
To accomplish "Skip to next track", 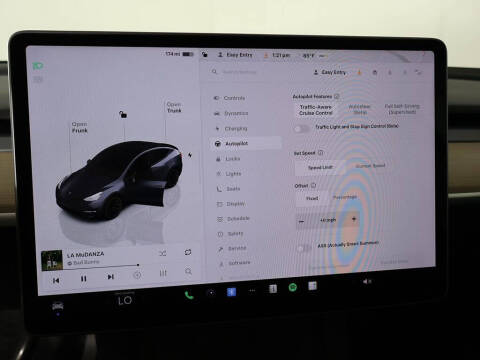I will [x=111, y=277].
